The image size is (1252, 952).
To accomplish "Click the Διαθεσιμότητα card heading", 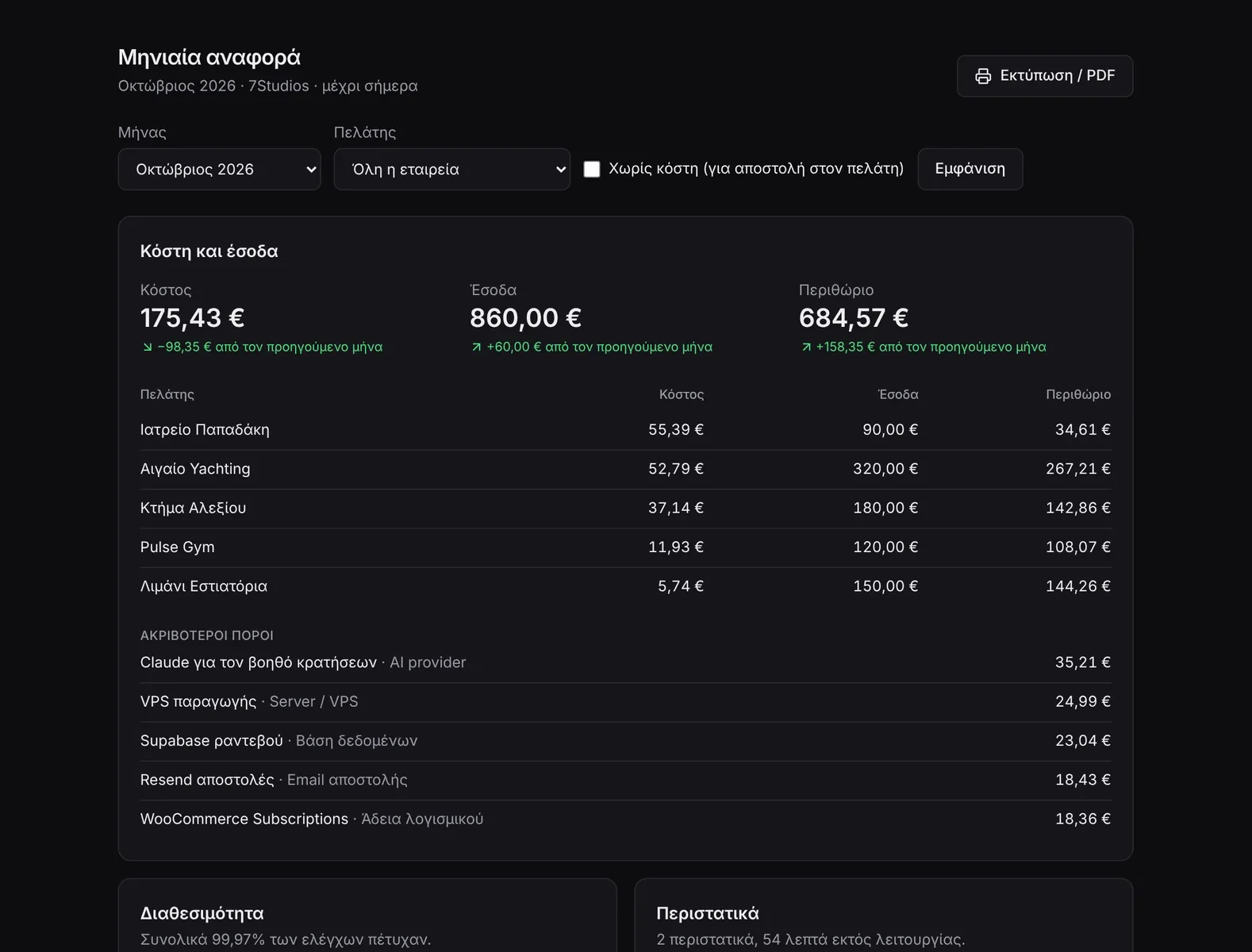I will 202,913.
